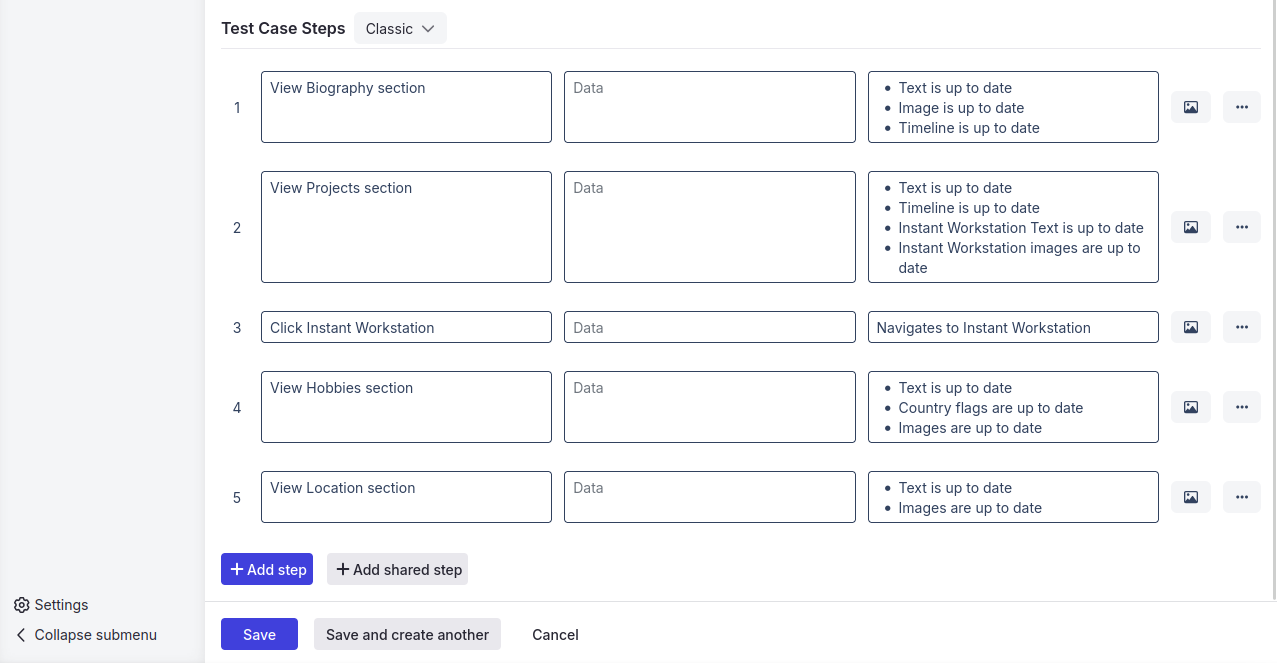Add a new step

click(267, 569)
